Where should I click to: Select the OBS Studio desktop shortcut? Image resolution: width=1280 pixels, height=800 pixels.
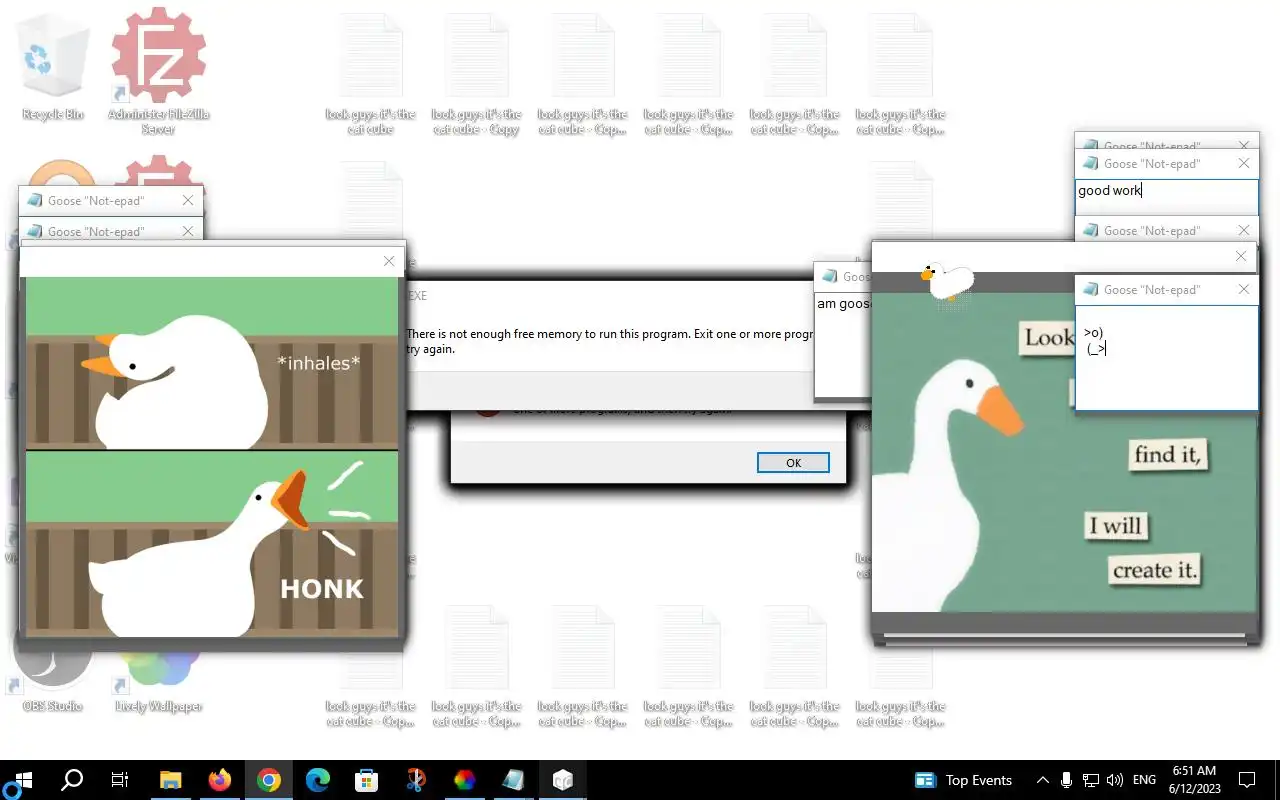pyautogui.click(x=53, y=676)
